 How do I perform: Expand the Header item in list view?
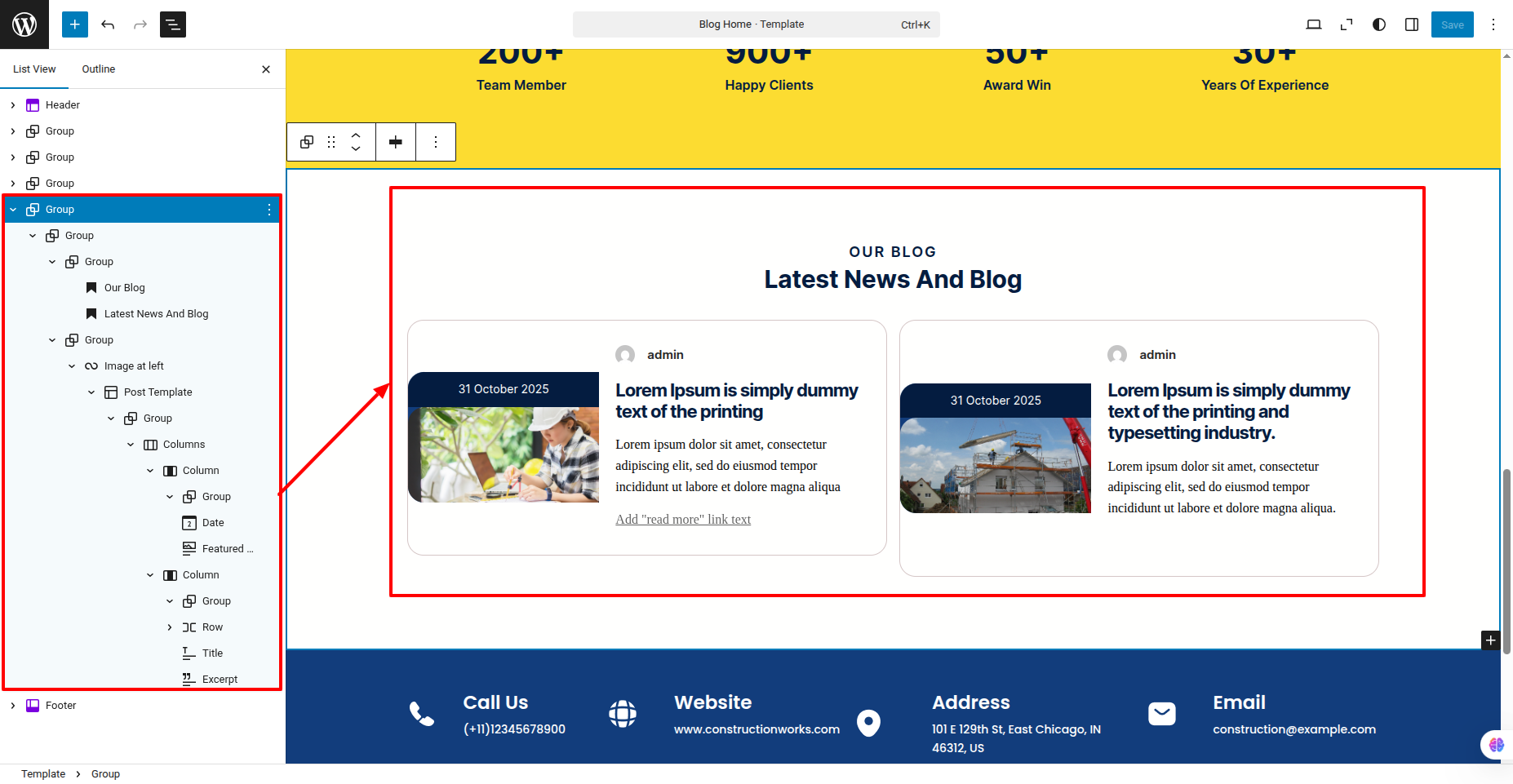point(13,105)
